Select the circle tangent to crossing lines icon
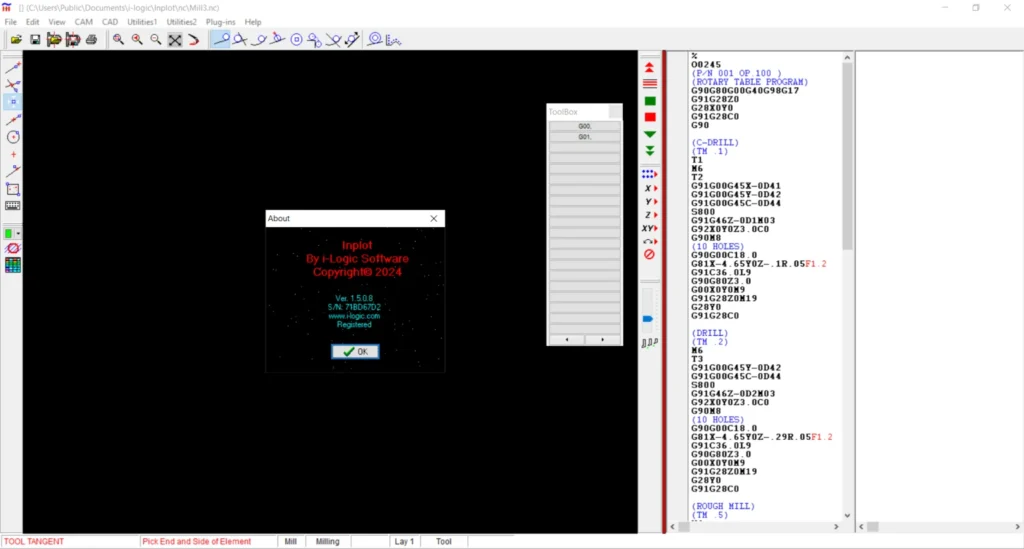The image size is (1024, 549). (x=240, y=40)
